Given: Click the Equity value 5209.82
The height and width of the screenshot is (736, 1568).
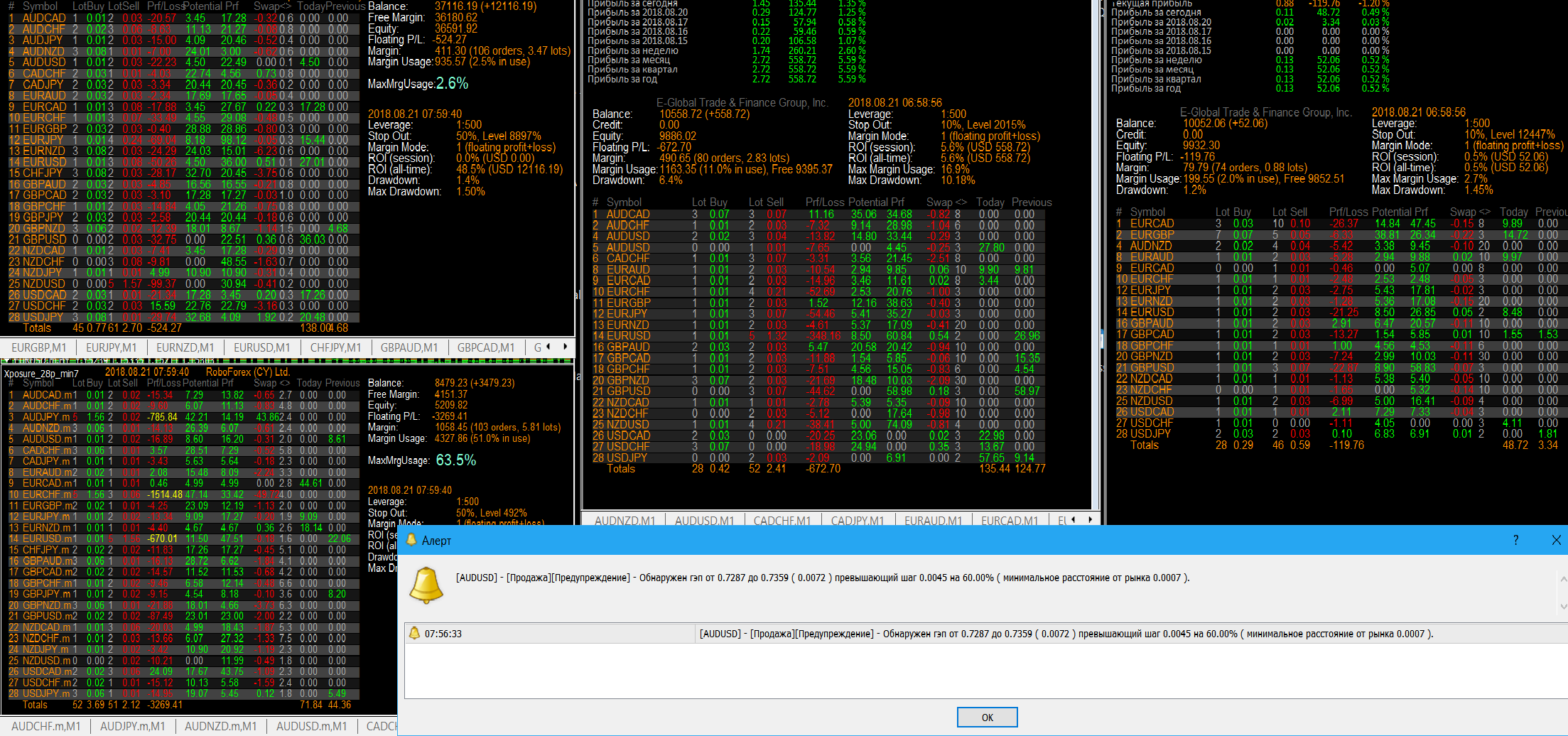Looking at the screenshot, I should coord(451,405).
